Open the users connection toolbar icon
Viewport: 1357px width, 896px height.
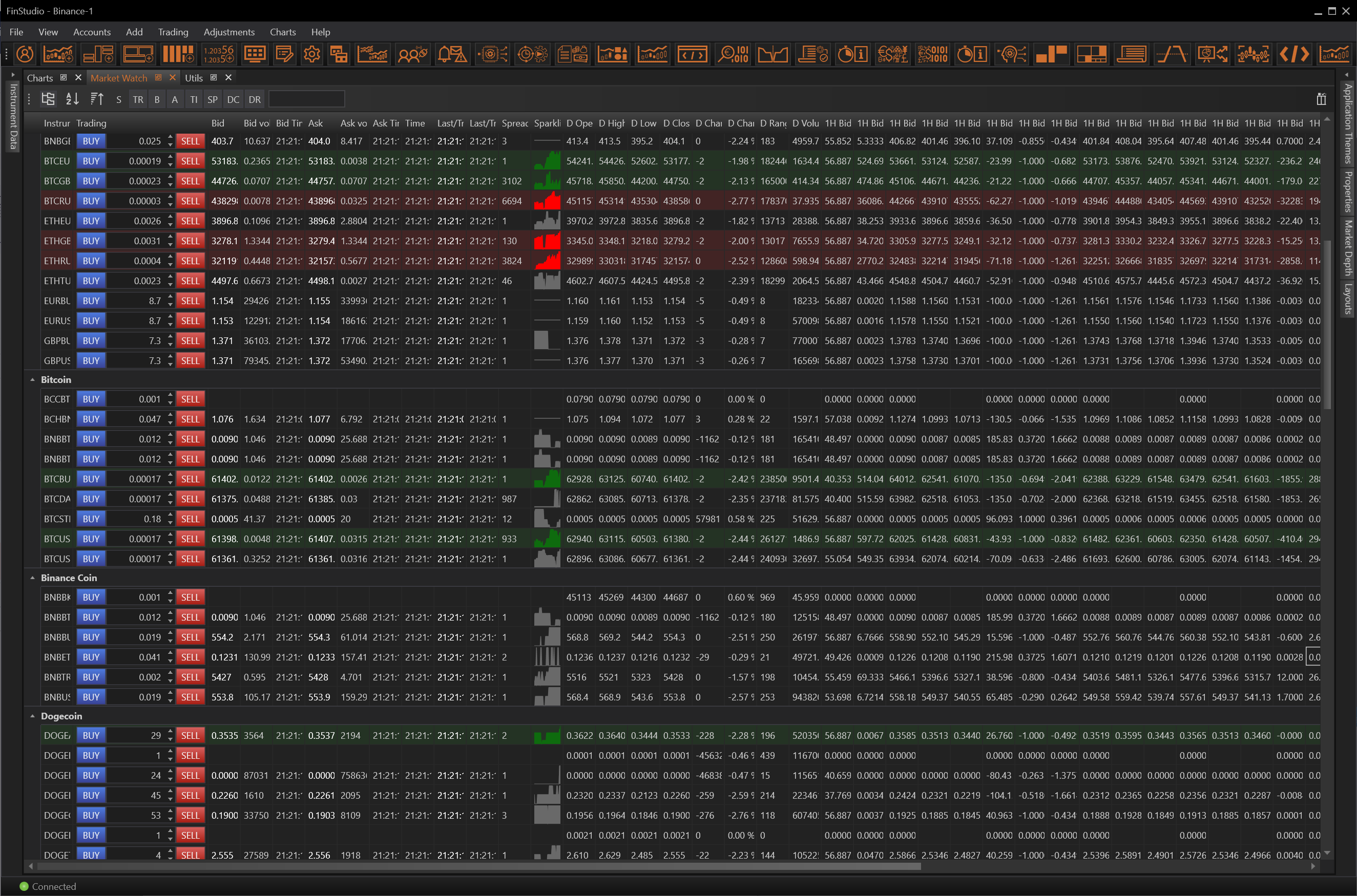[x=412, y=55]
